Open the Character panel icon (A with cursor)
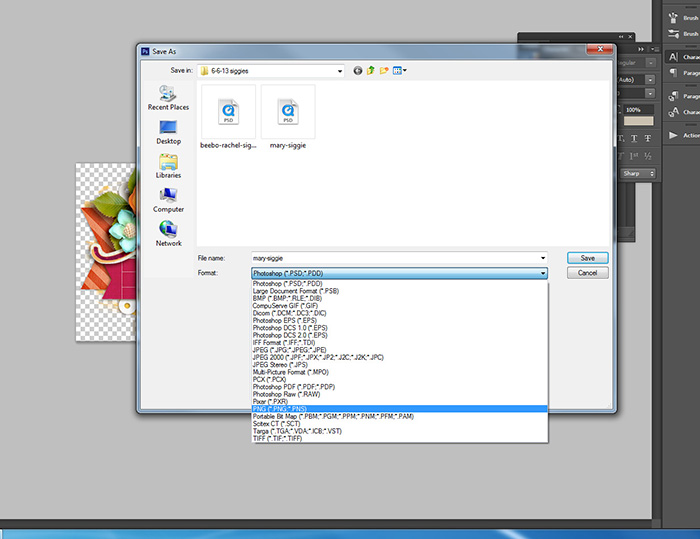Image resolution: width=700 pixels, height=539 pixels. click(674, 57)
